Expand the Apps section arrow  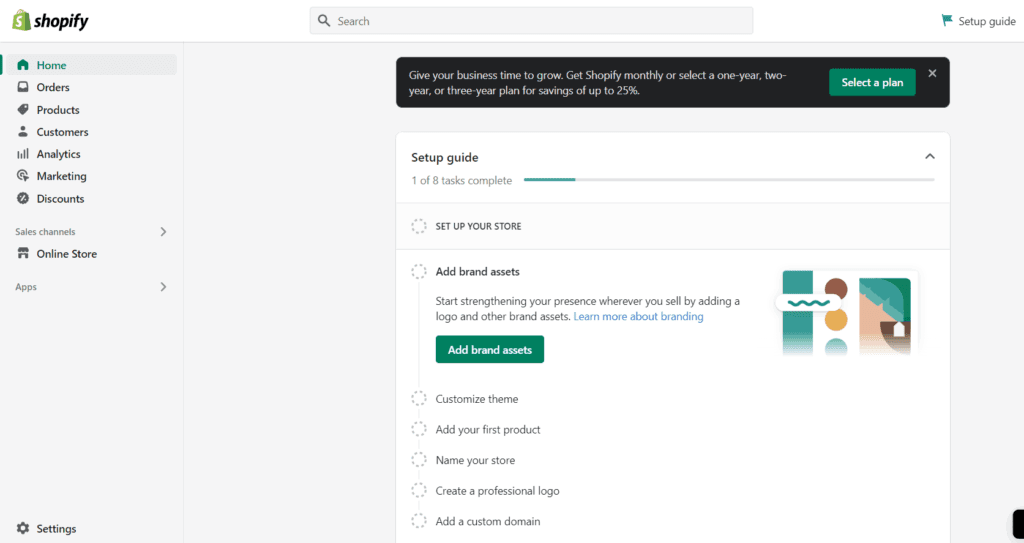tap(163, 287)
